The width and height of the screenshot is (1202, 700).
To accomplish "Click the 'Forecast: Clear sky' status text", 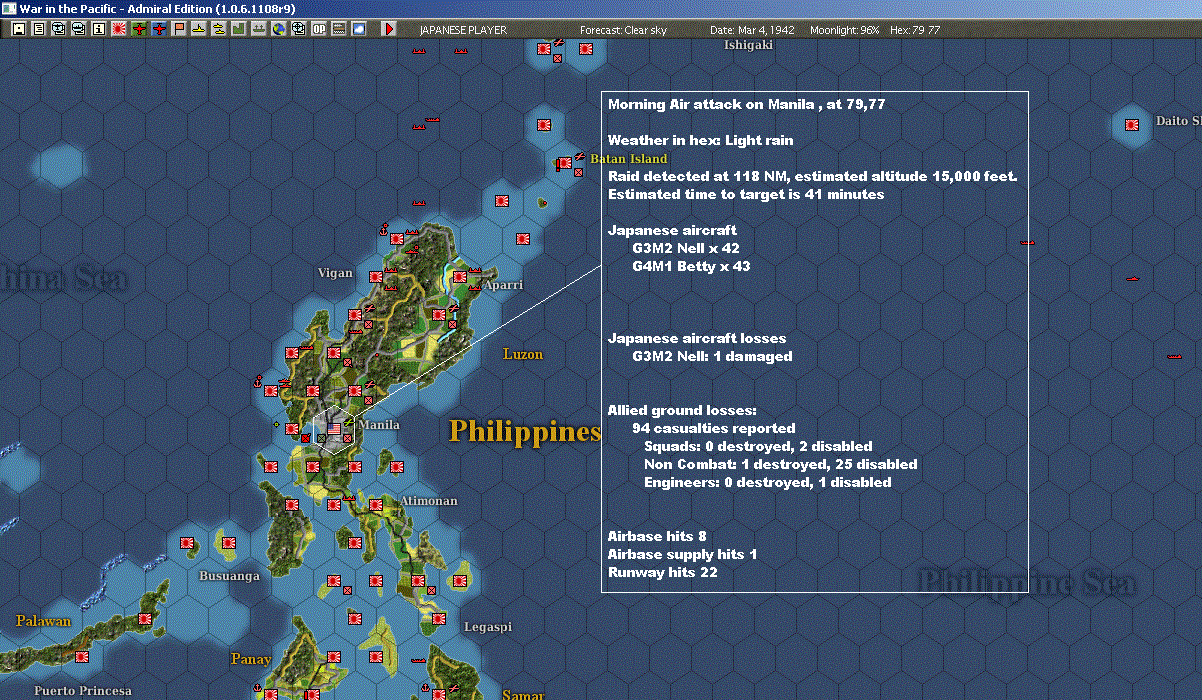I will click(x=623, y=30).
